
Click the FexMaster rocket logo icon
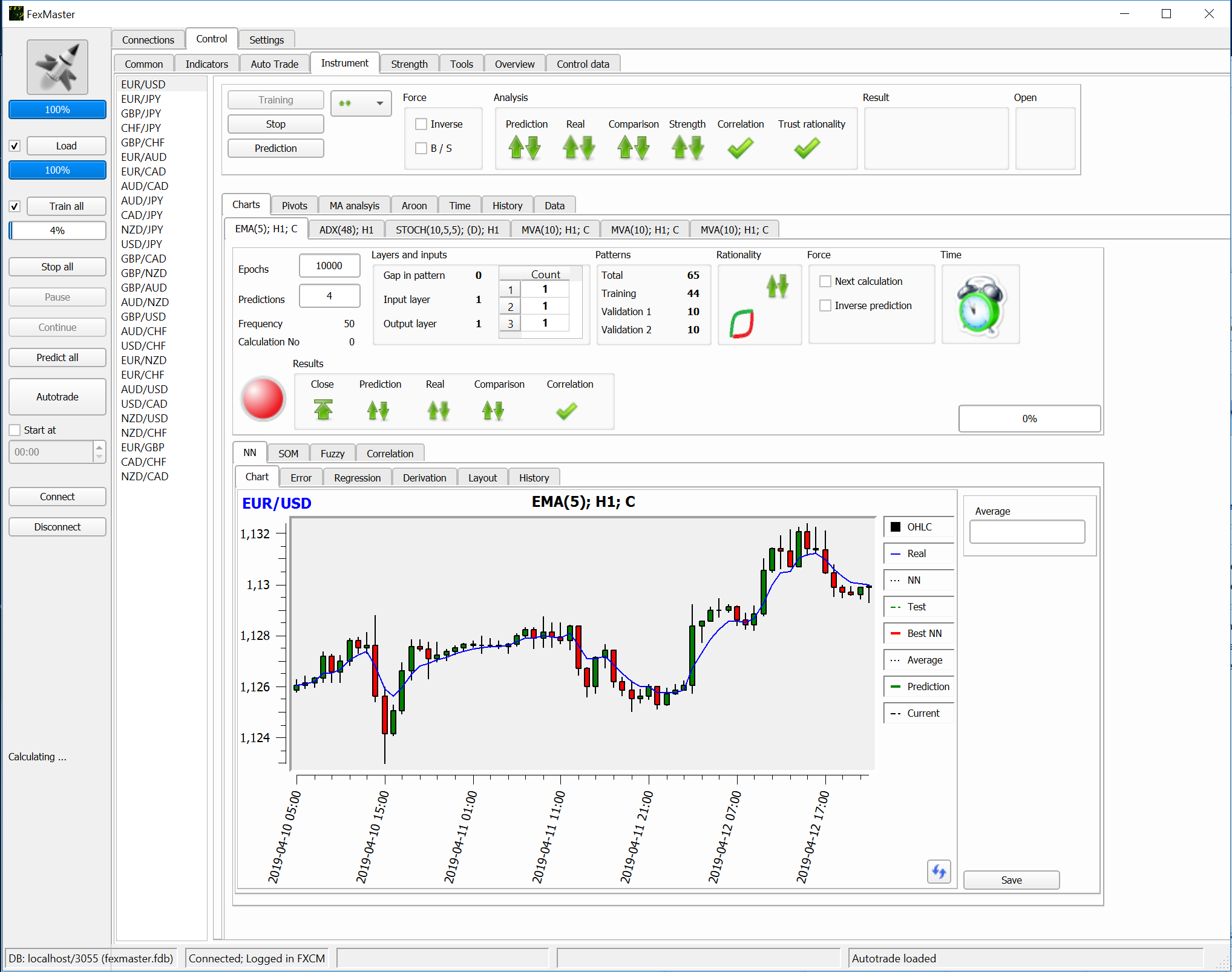[x=57, y=67]
